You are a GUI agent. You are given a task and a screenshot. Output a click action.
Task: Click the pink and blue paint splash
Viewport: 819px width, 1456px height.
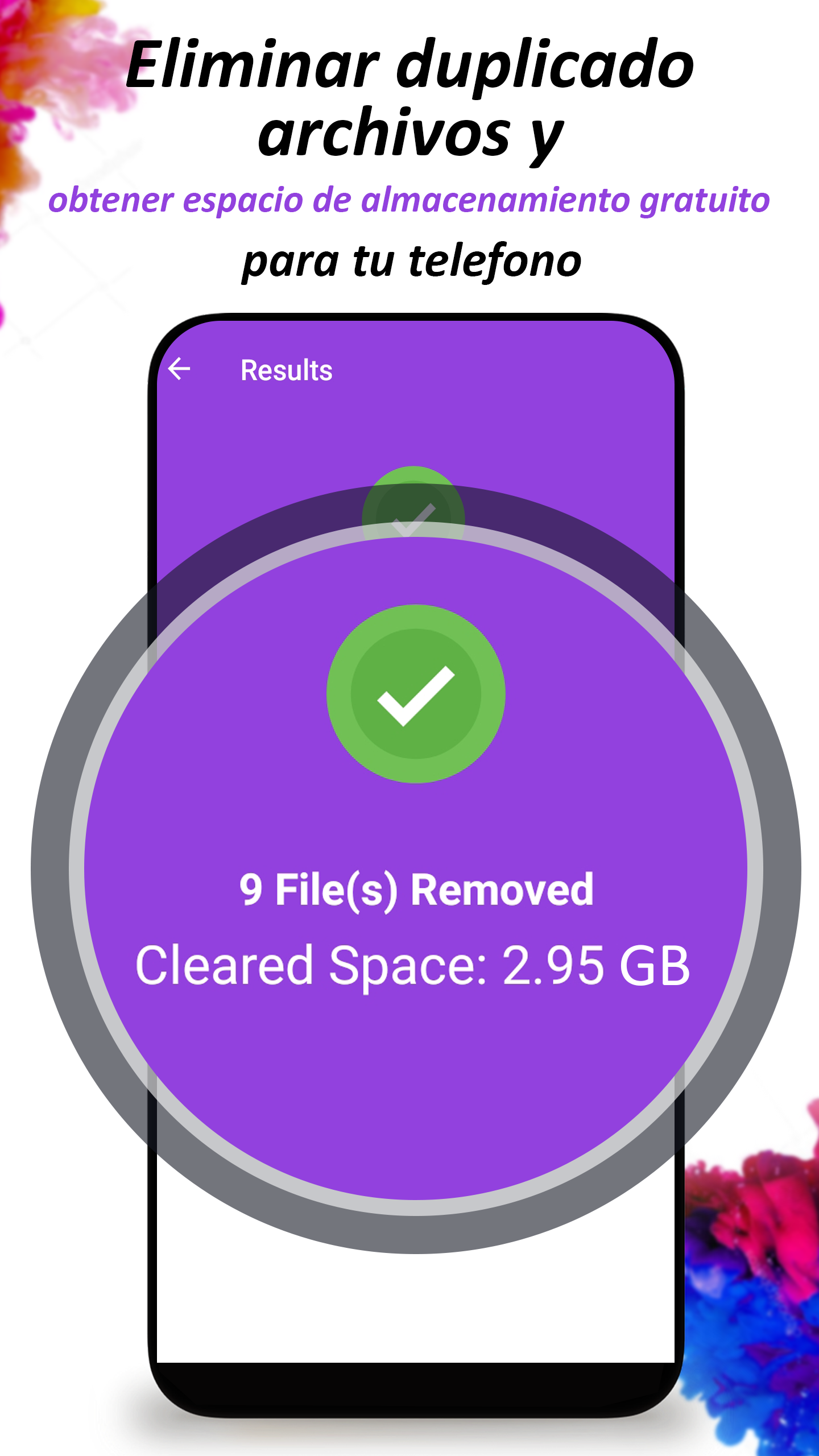756,1280
